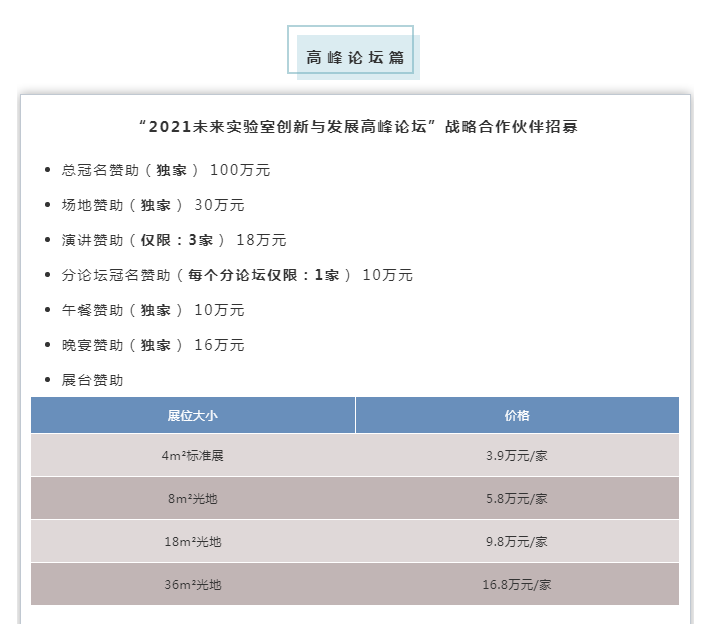Select the 18m²光地 table cell
This screenshot has width=715, height=624.
pyautogui.click(x=193, y=541)
